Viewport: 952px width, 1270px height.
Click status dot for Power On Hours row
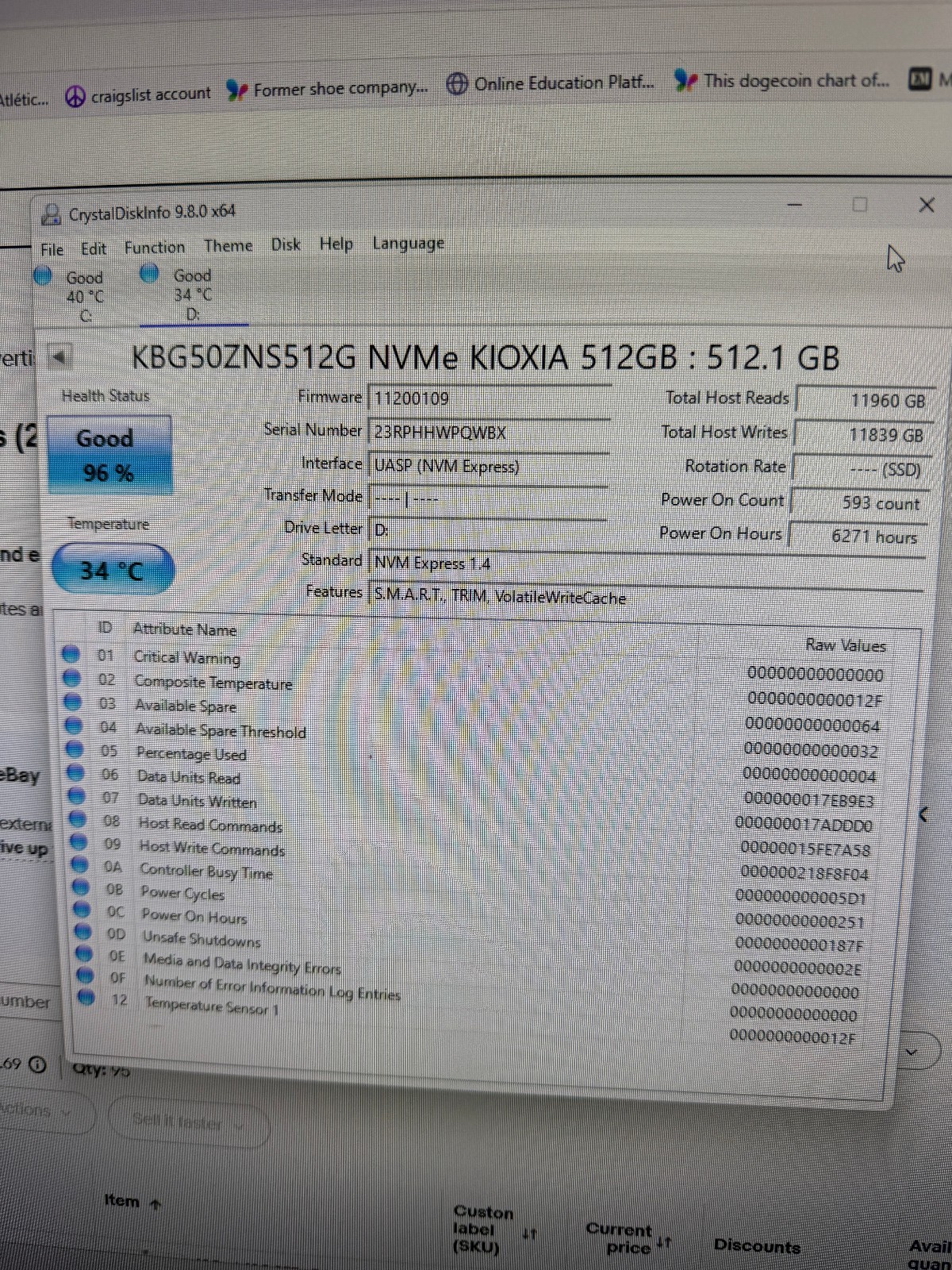(83, 909)
